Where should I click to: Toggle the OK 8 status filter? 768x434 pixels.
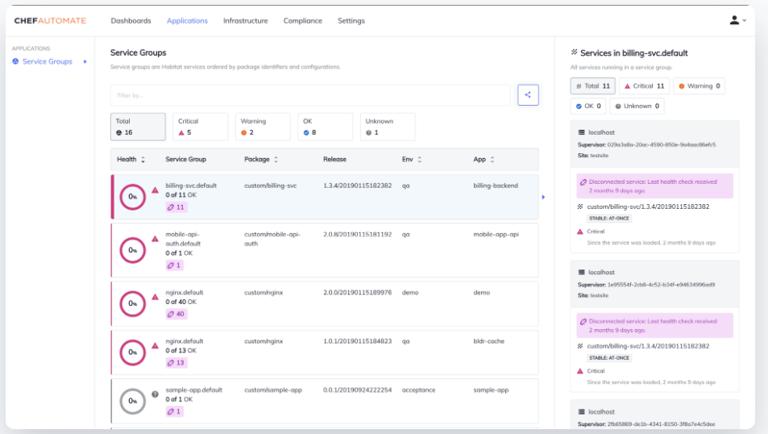point(325,126)
